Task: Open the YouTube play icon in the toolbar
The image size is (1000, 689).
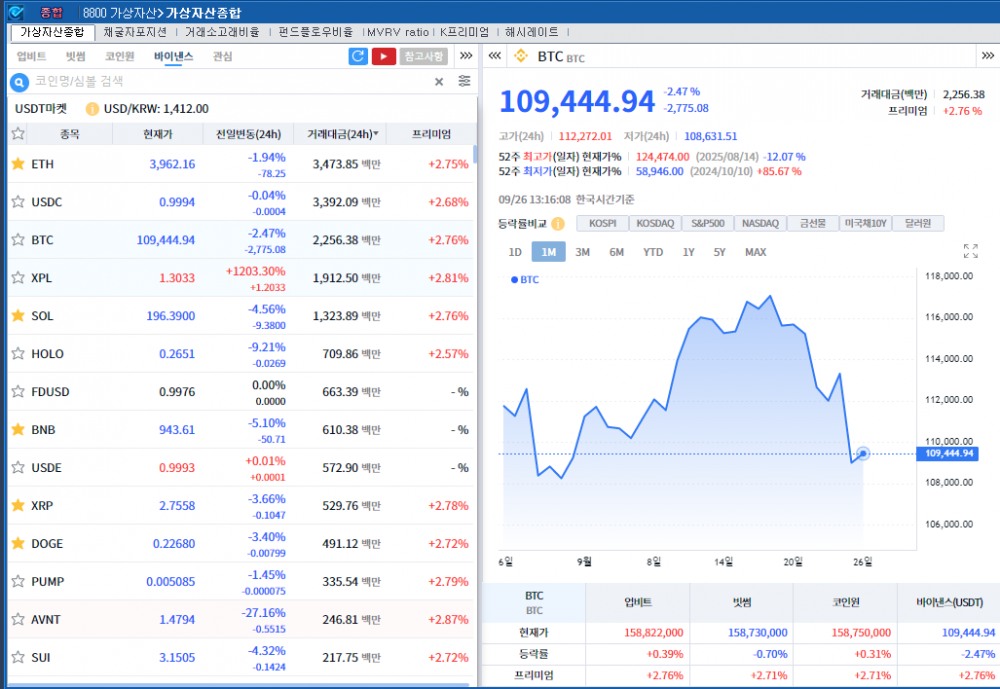Action: (384, 56)
